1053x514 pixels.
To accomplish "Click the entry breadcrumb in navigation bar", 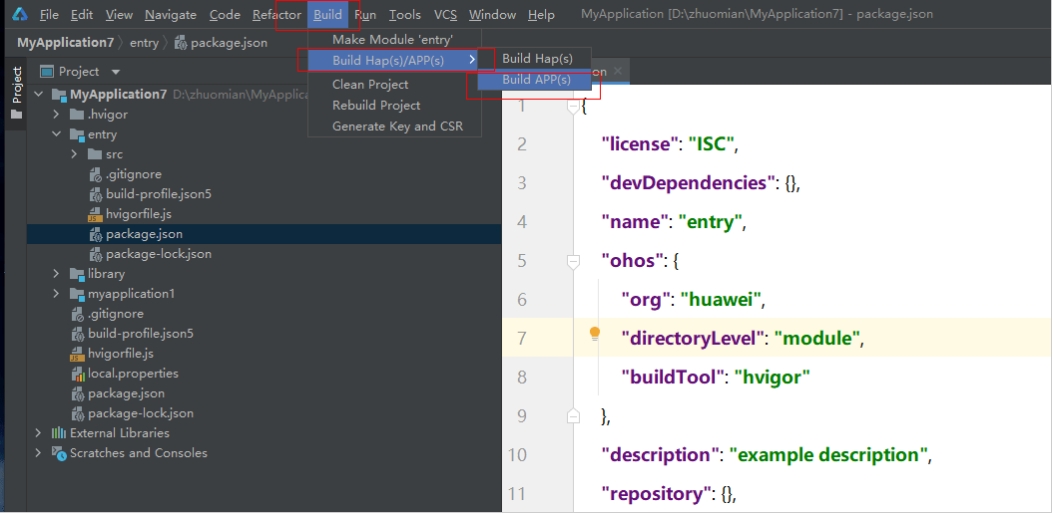I will coord(144,43).
